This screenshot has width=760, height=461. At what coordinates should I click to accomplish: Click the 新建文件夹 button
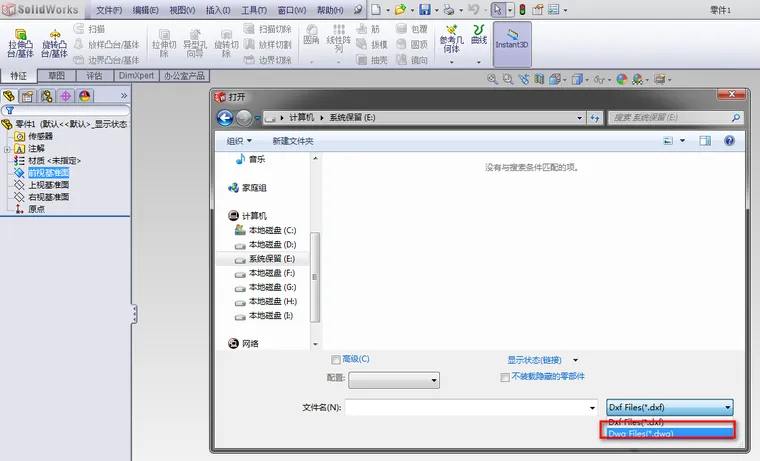click(293, 141)
